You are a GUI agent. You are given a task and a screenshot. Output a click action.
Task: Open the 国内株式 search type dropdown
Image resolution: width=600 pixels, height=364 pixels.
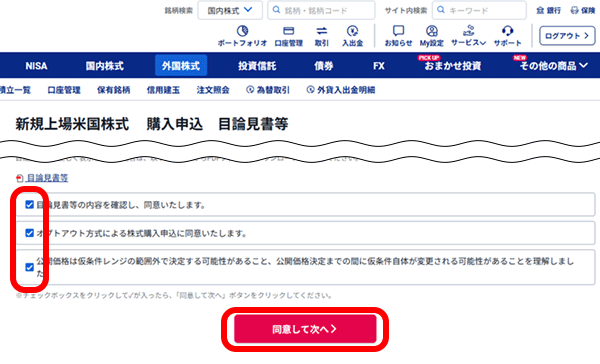point(230,10)
